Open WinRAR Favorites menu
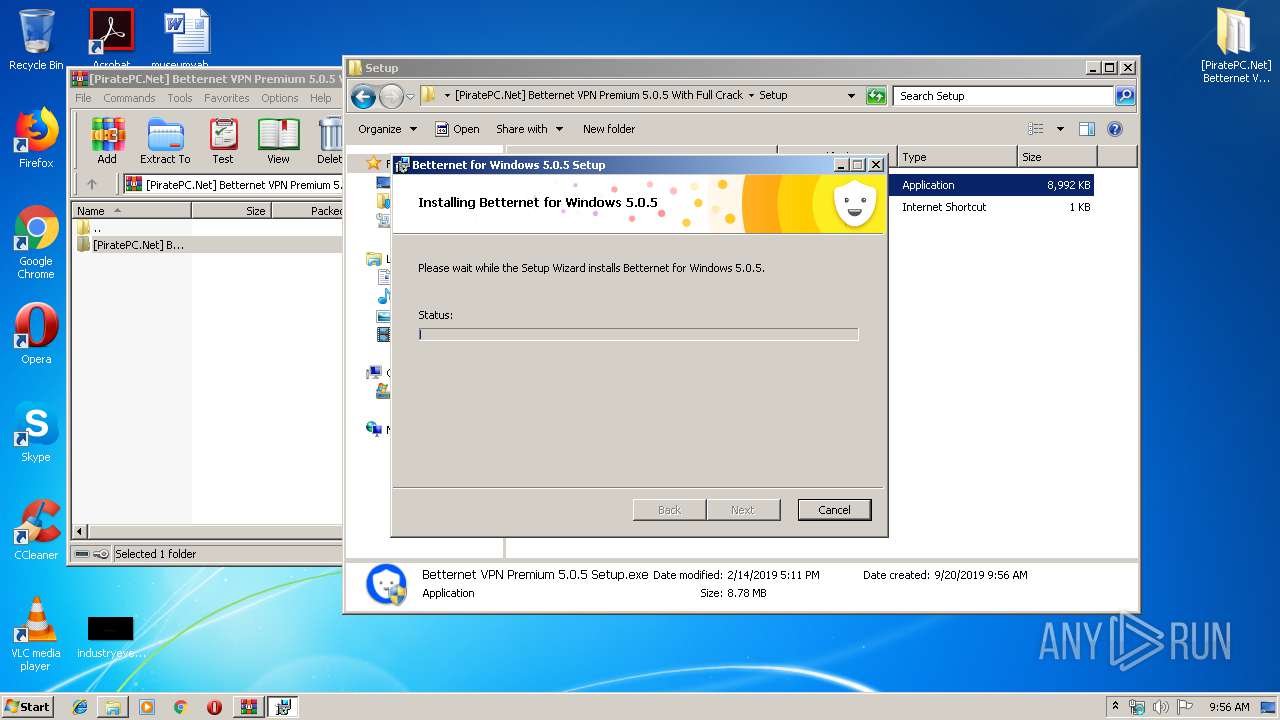This screenshot has width=1280, height=720. coord(227,98)
